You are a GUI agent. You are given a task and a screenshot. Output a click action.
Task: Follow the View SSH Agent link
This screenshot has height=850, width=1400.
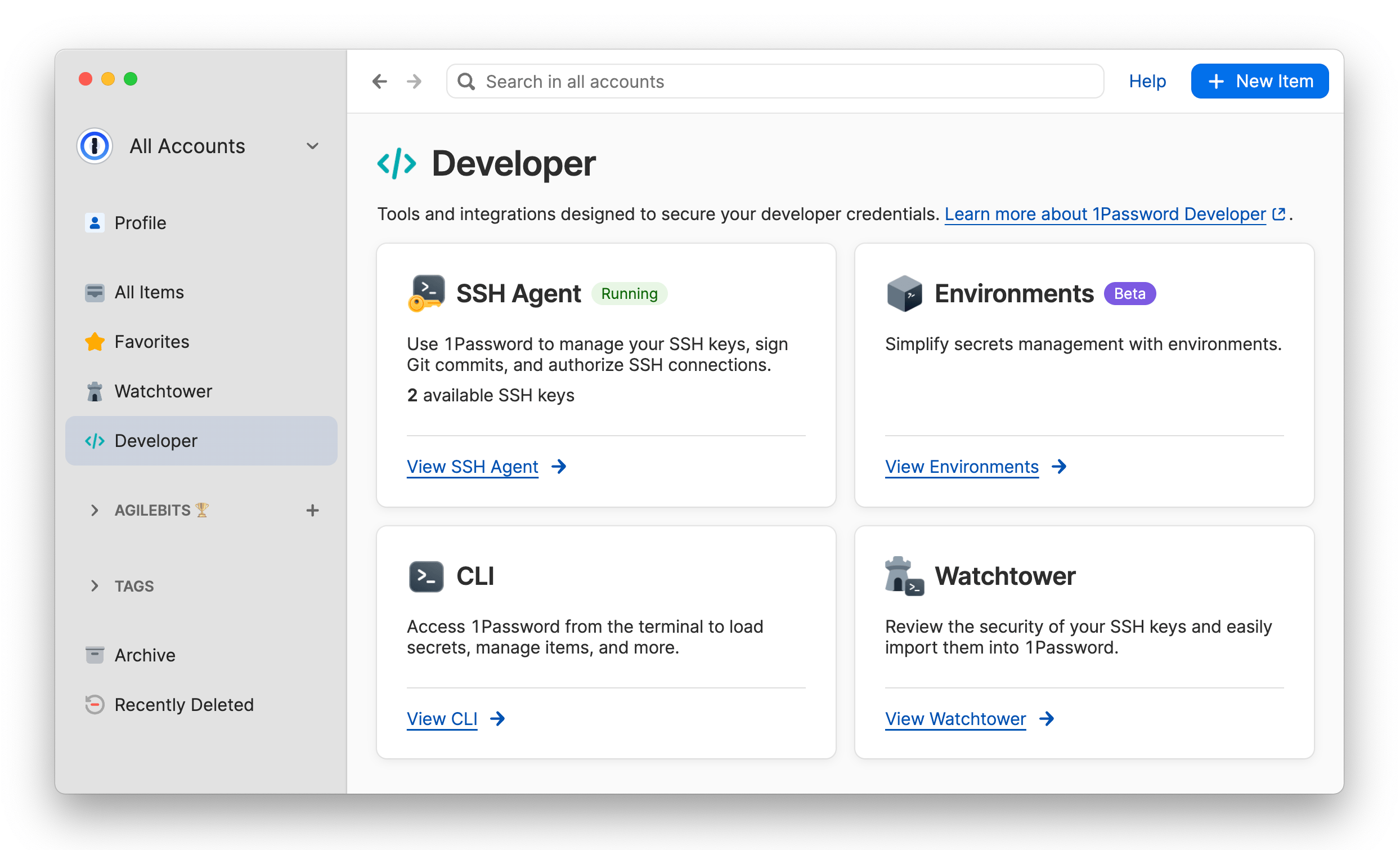pyautogui.click(x=472, y=466)
